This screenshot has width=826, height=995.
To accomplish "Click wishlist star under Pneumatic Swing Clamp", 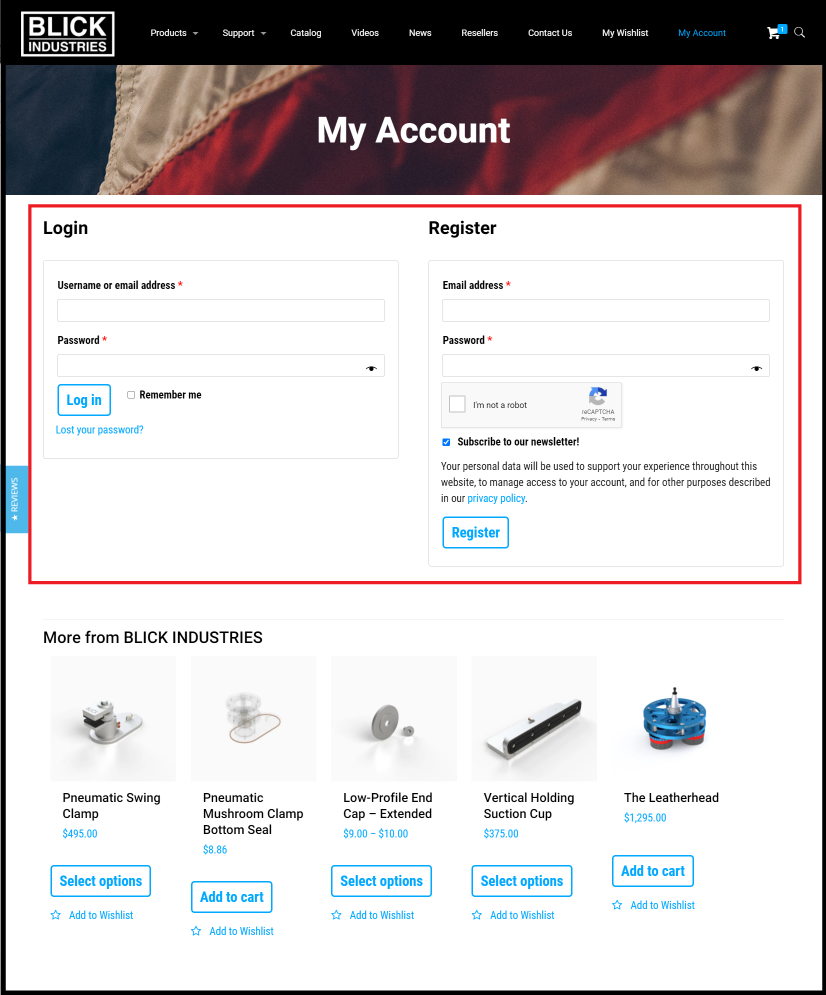I will (56, 915).
